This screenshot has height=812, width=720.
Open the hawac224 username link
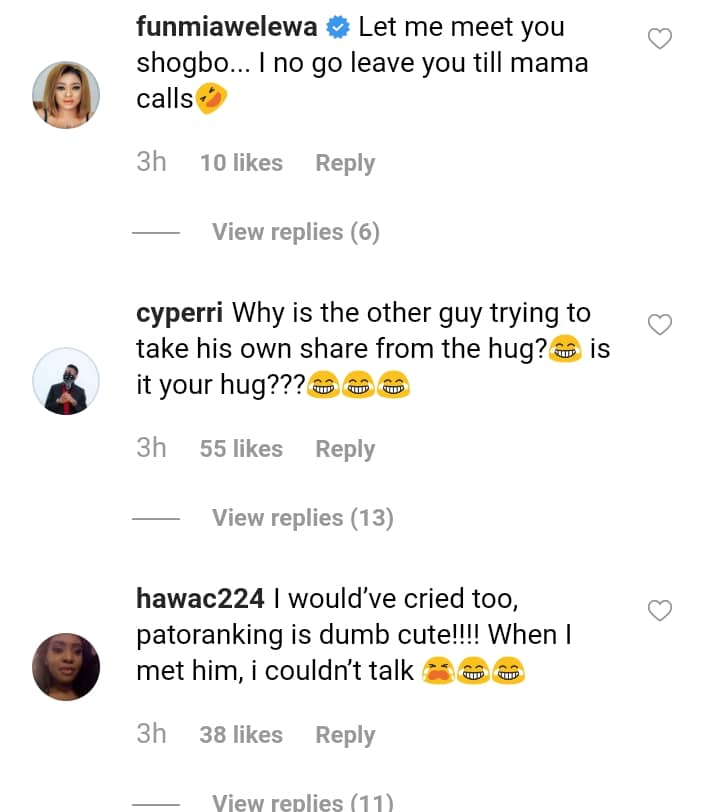pyautogui.click(x=200, y=600)
